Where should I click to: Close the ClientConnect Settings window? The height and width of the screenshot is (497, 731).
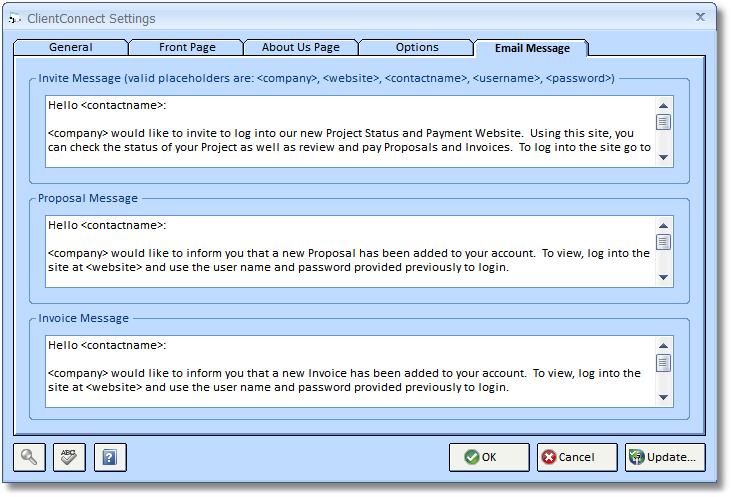(700, 17)
